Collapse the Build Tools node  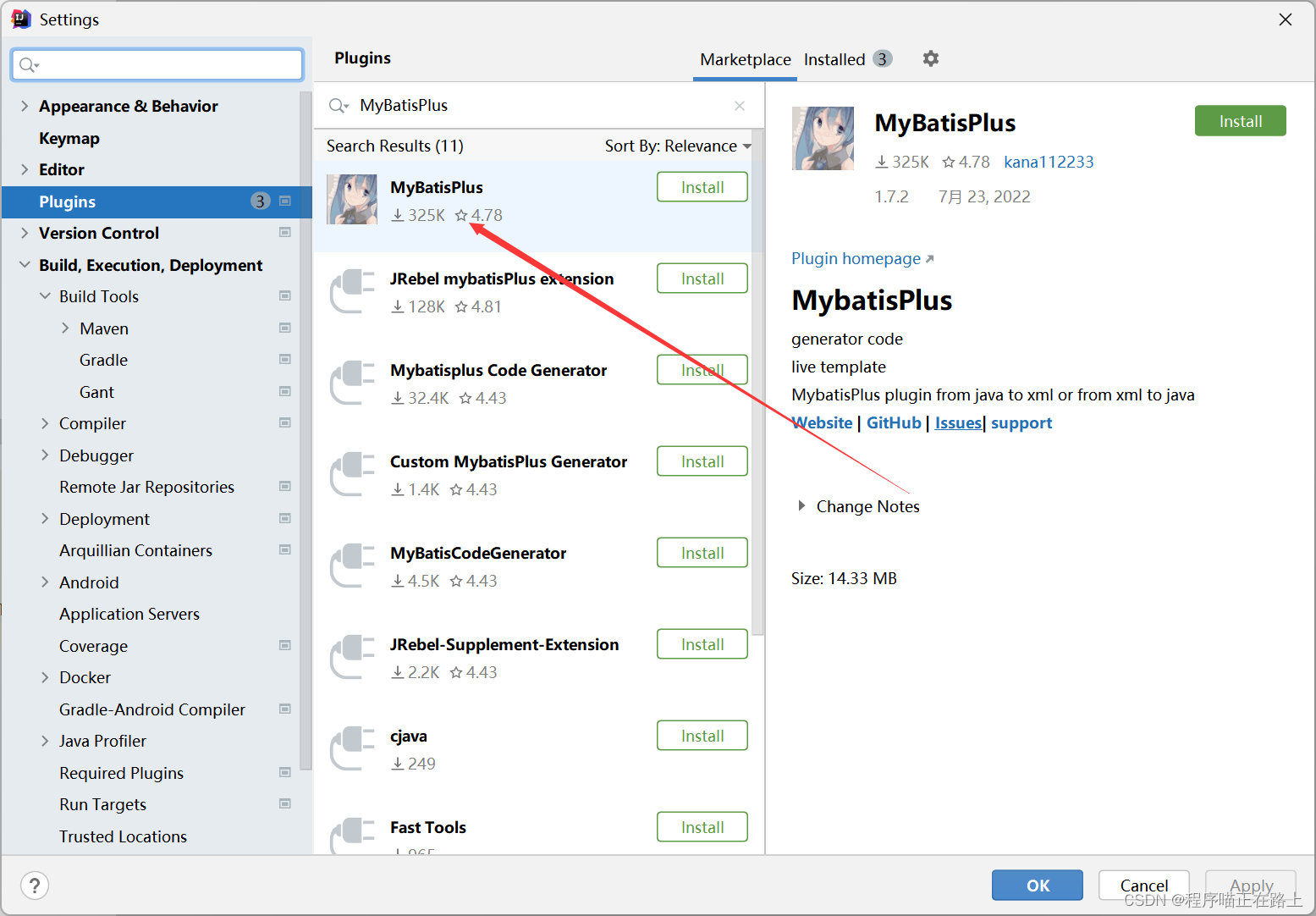[x=45, y=296]
